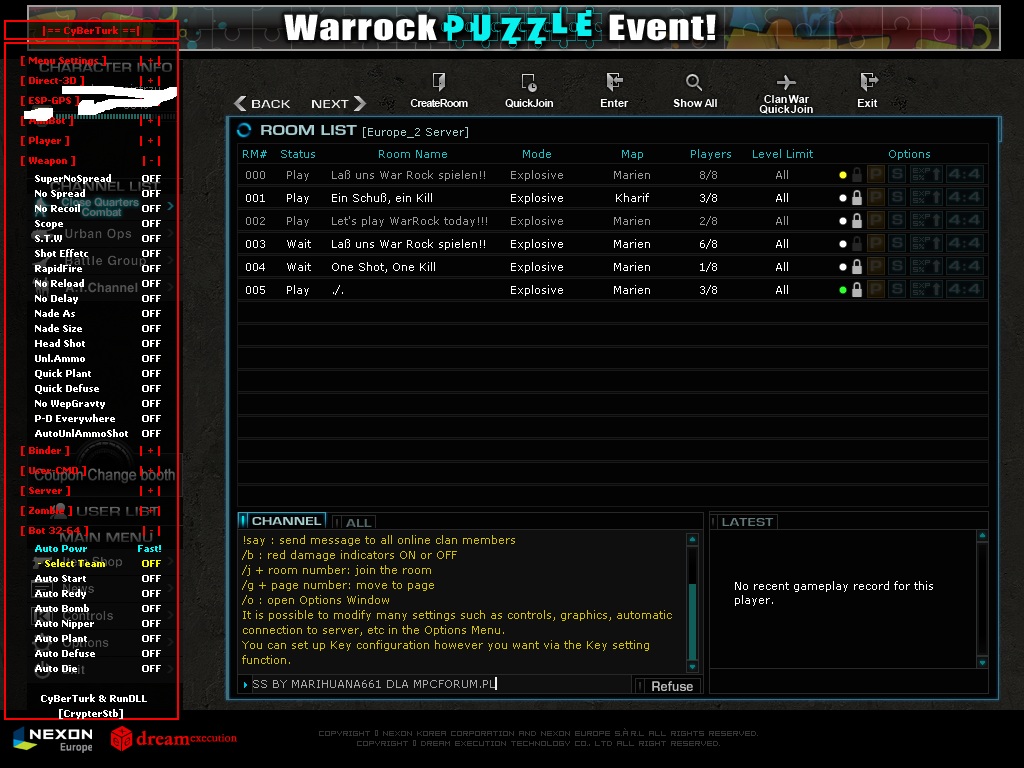The width and height of the screenshot is (1024, 768).
Task: Click the Nexon Europe logo
Action: (53, 740)
